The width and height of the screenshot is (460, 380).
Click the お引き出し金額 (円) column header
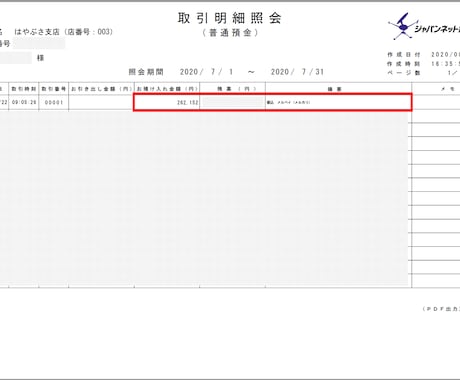coord(101,89)
